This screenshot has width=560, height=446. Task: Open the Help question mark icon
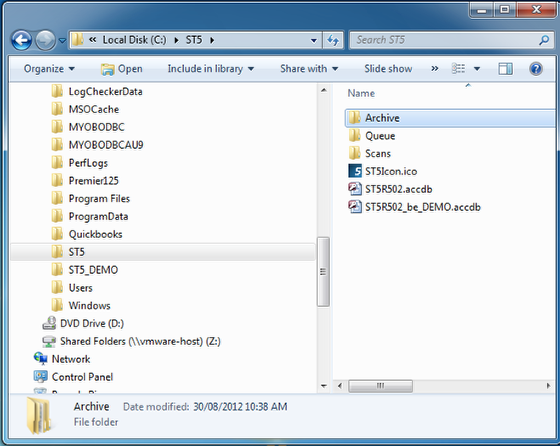click(x=536, y=69)
